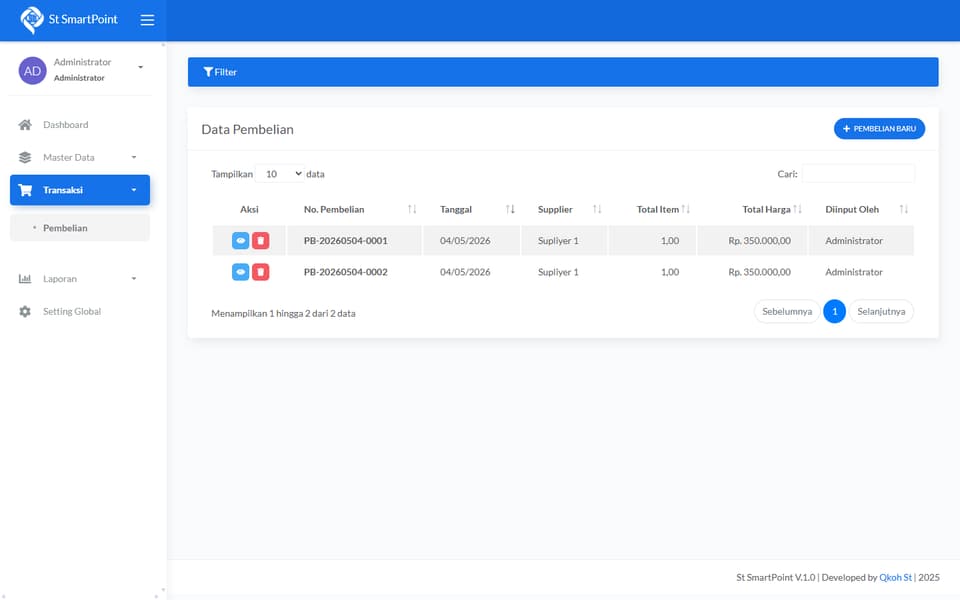Delete purchase PB-20260504-0001 with trash icon

(x=261, y=241)
